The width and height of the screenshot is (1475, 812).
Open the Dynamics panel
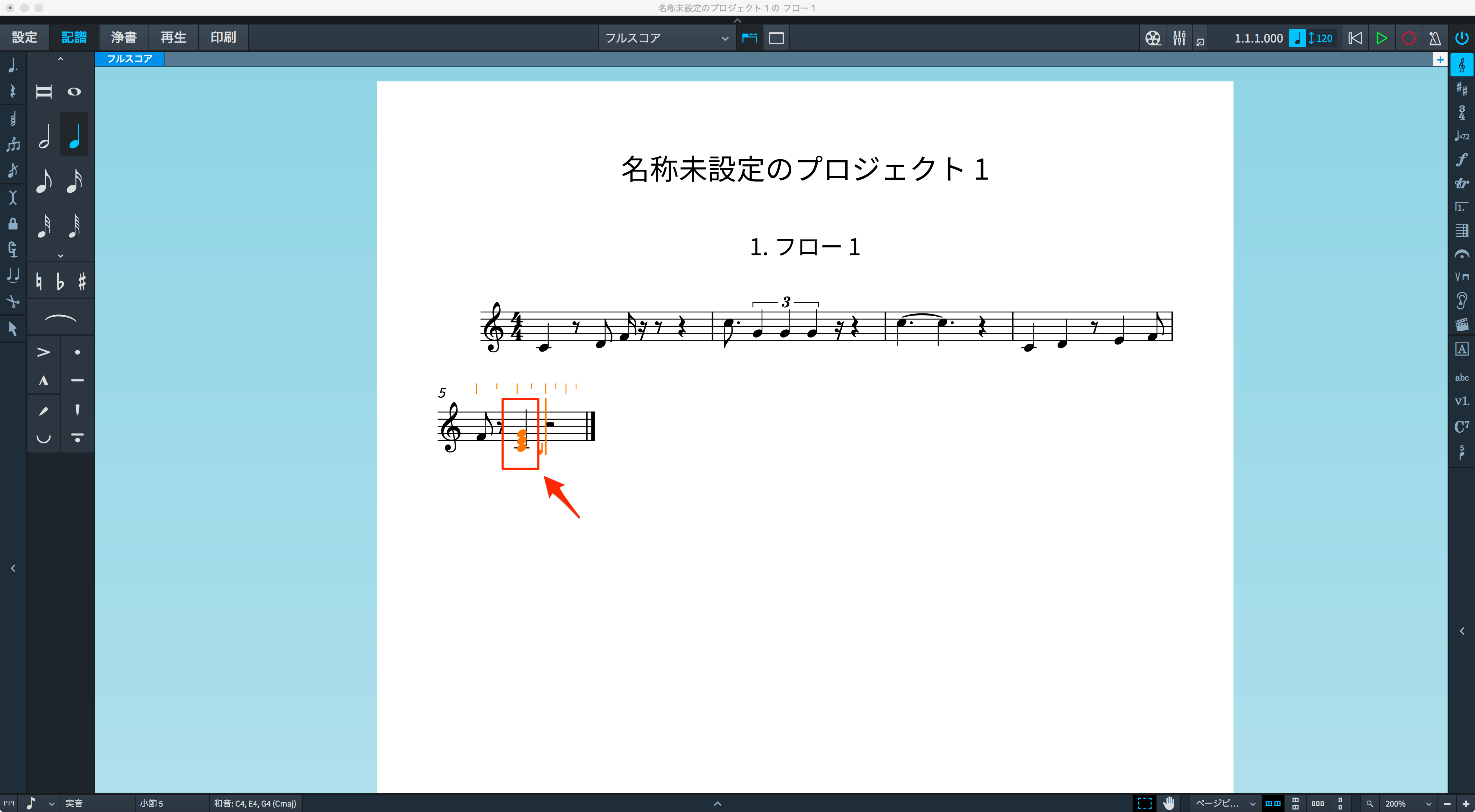click(1462, 160)
